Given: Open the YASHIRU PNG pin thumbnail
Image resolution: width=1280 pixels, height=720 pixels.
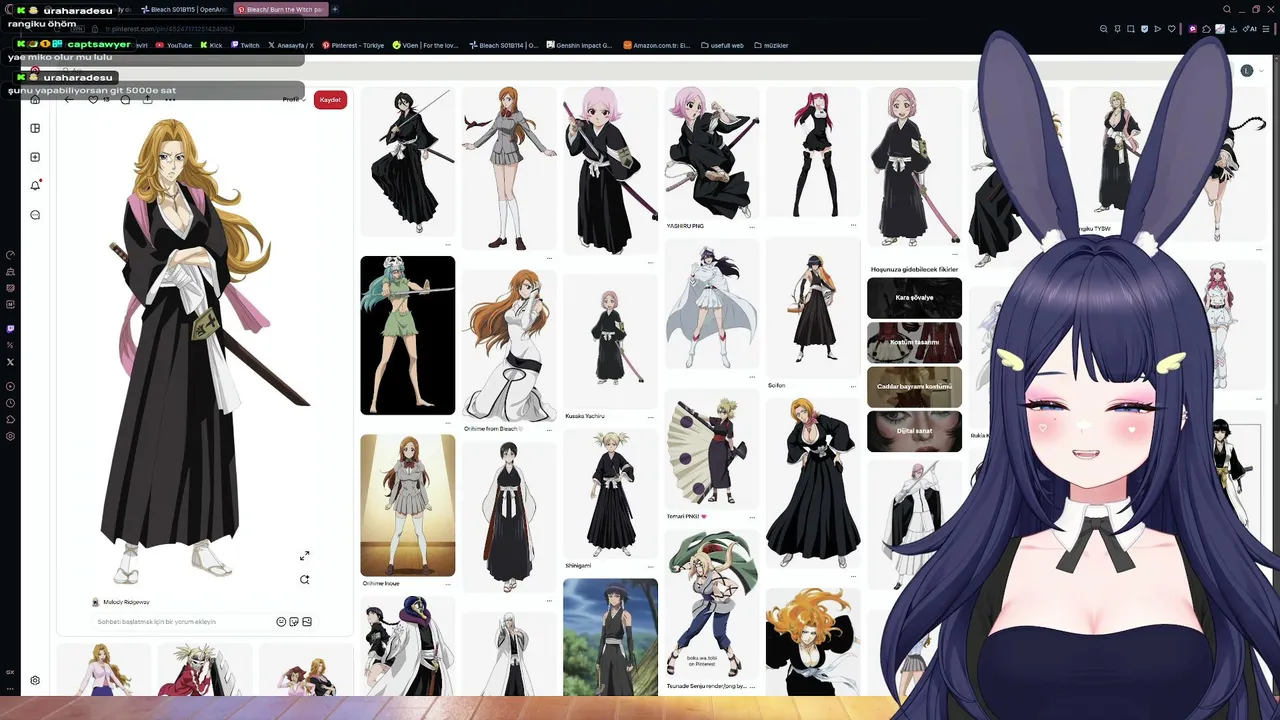Looking at the screenshot, I should tap(711, 153).
